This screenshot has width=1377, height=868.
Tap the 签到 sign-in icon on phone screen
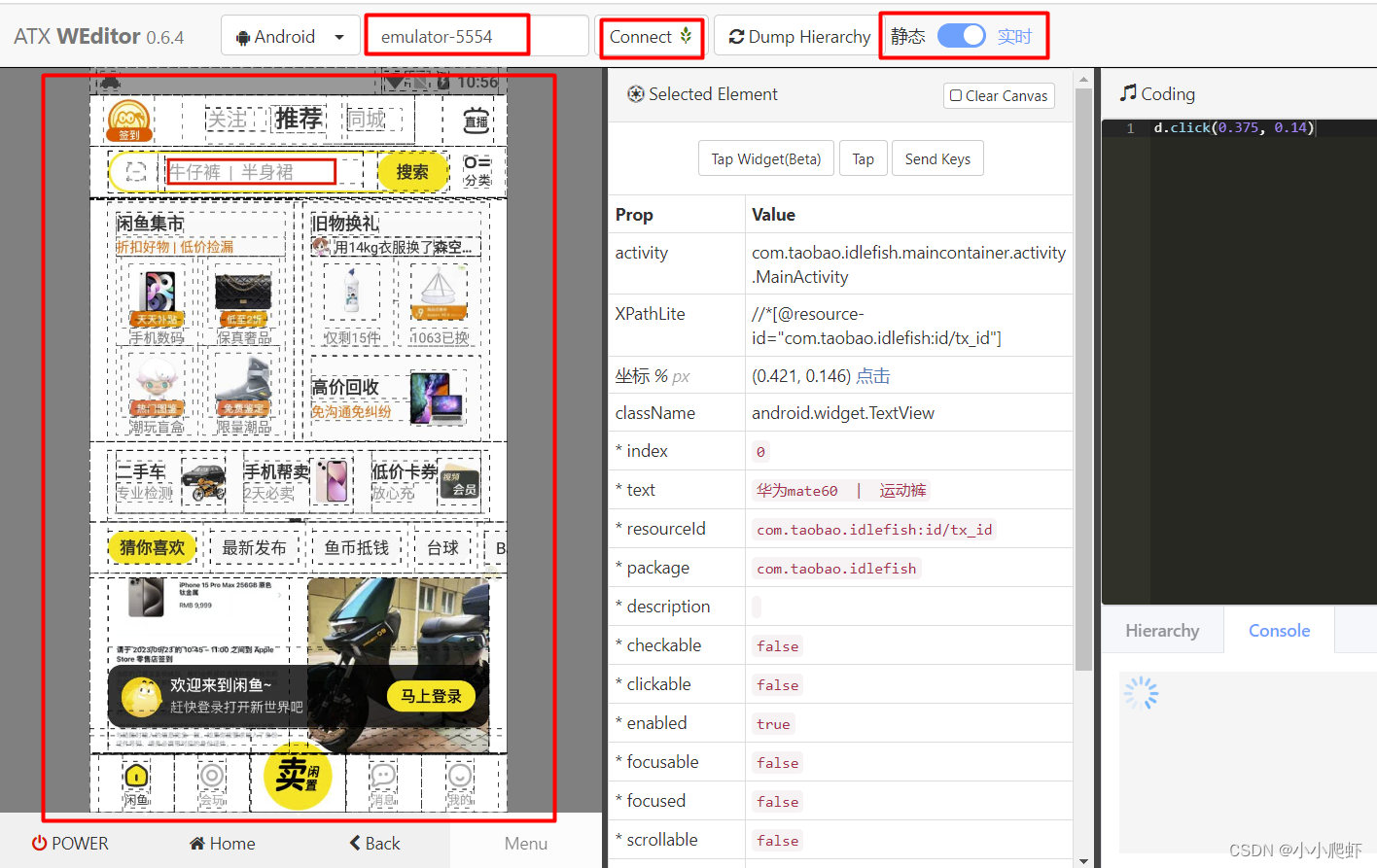(x=129, y=121)
